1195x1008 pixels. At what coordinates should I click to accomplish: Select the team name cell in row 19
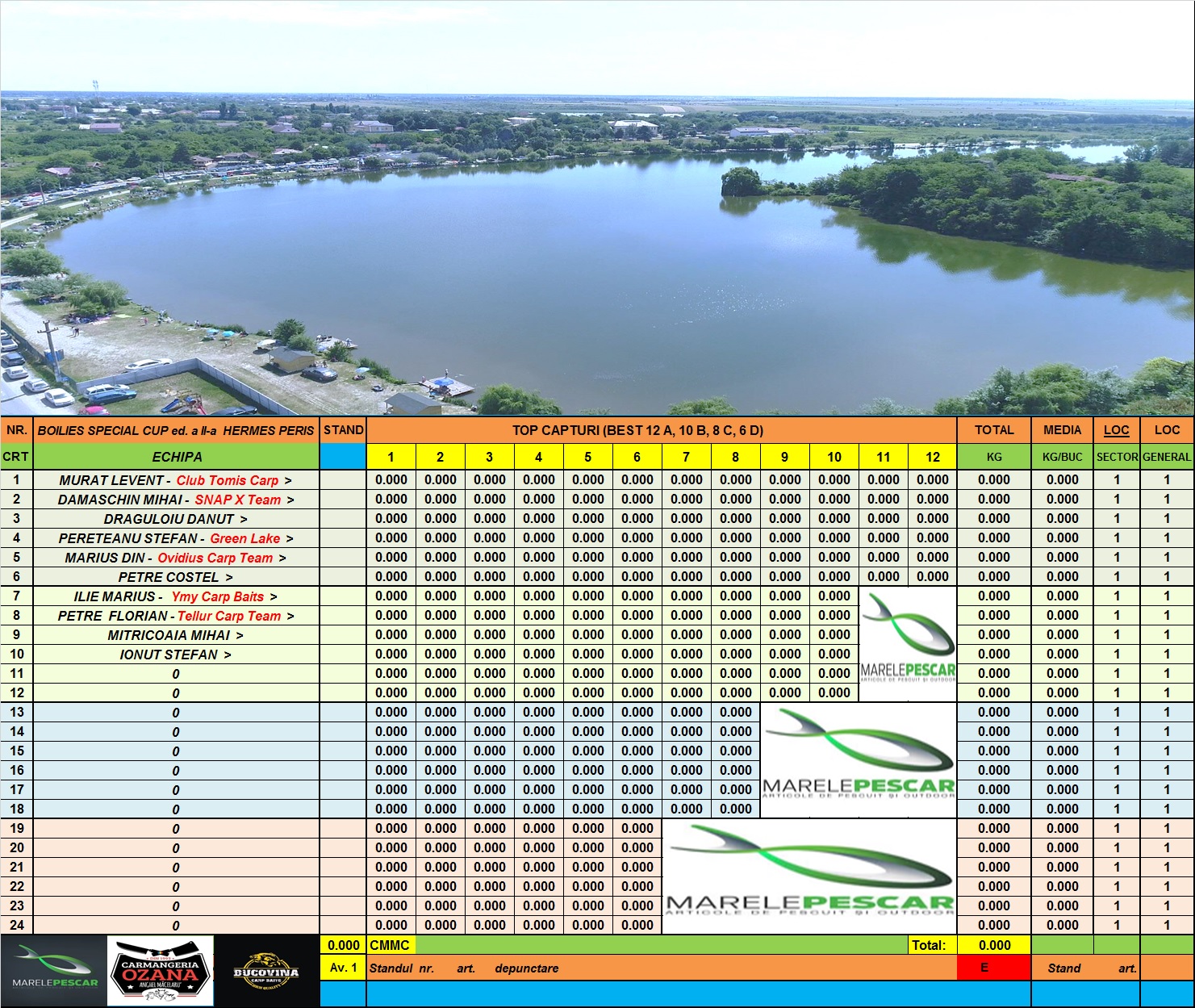click(x=177, y=828)
